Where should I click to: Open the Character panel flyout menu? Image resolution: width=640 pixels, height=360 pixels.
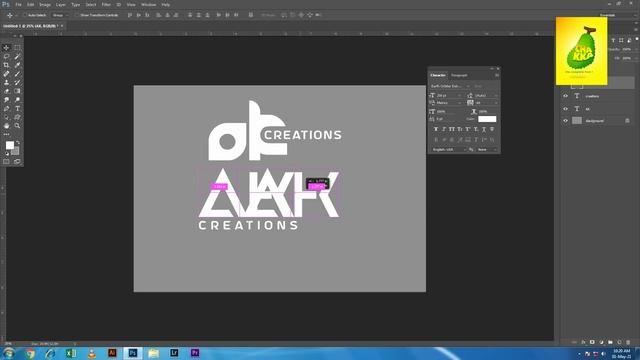tap(497, 75)
